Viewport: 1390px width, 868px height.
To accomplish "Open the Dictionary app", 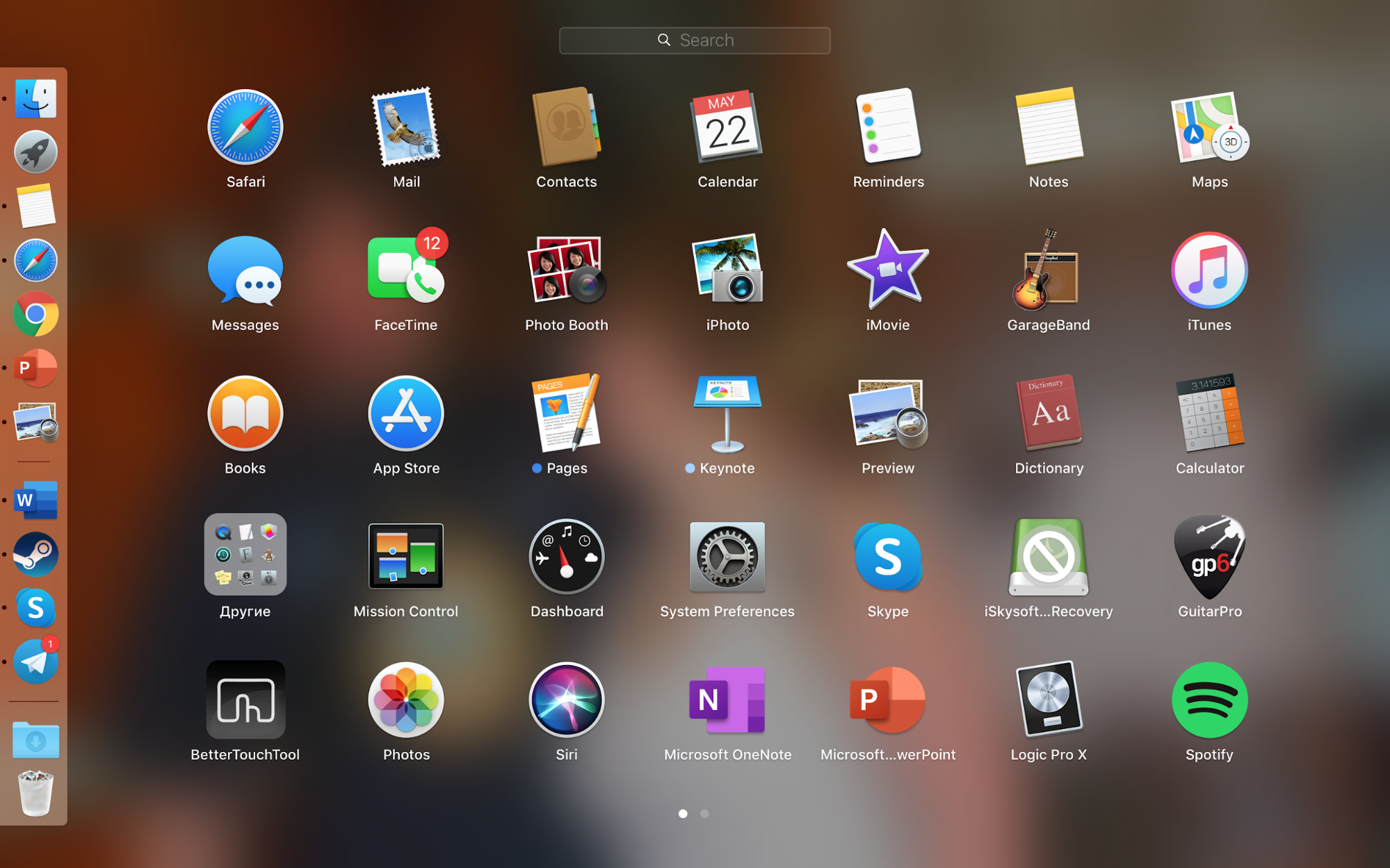I will click(x=1049, y=413).
